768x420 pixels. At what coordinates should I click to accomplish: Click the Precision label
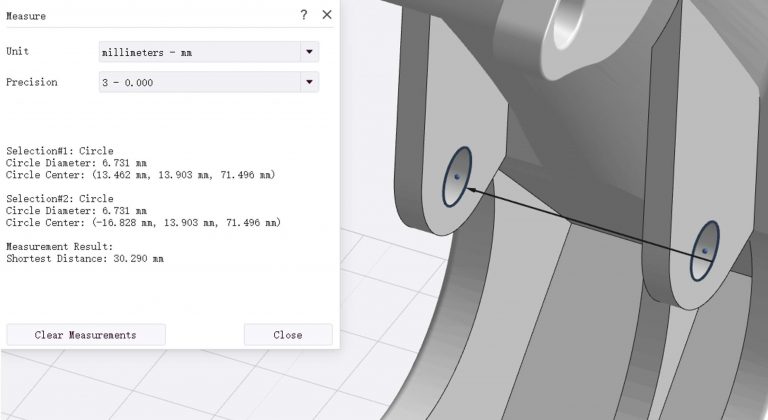click(31, 82)
